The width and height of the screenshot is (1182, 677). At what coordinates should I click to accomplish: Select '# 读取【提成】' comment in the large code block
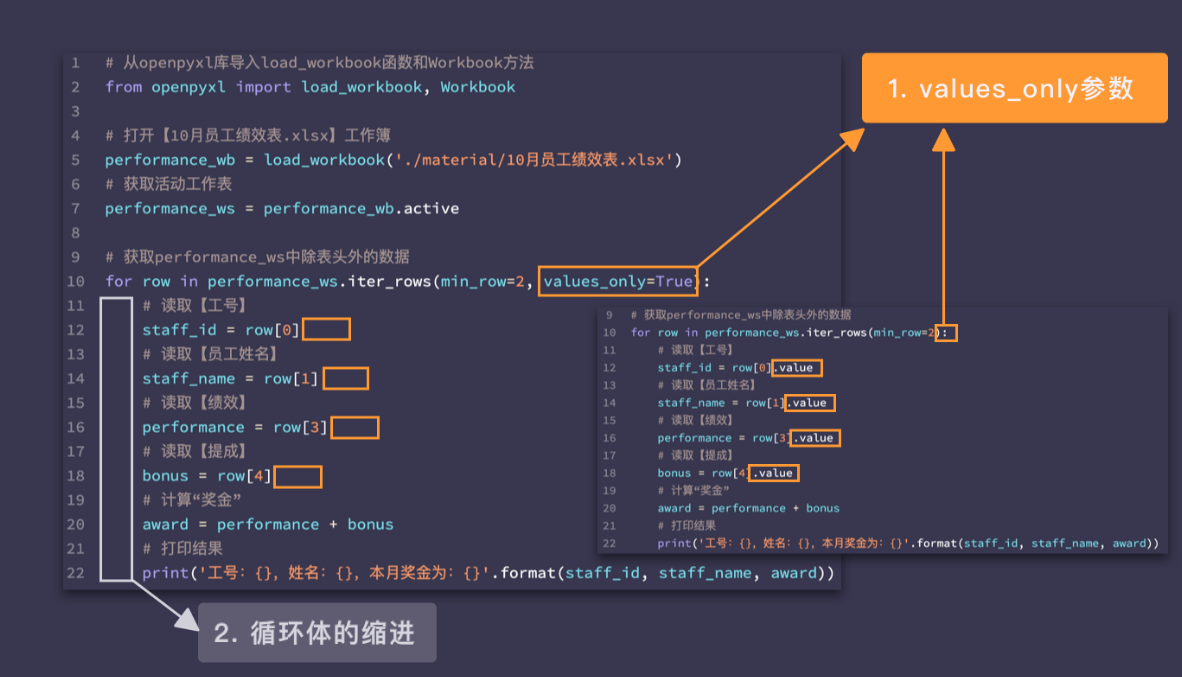pyautogui.click(x=194, y=452)
